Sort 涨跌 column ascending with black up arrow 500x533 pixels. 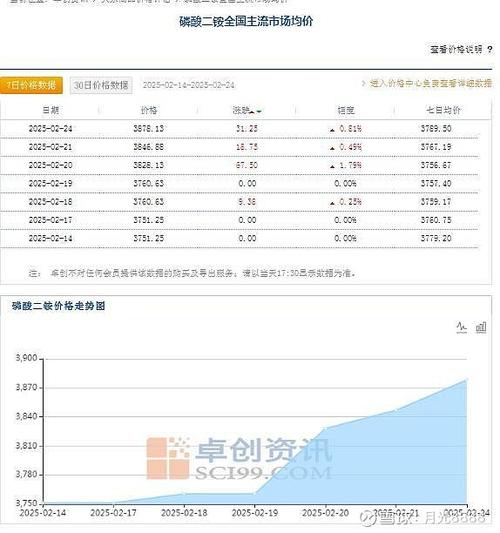click(x=252, y=111)
